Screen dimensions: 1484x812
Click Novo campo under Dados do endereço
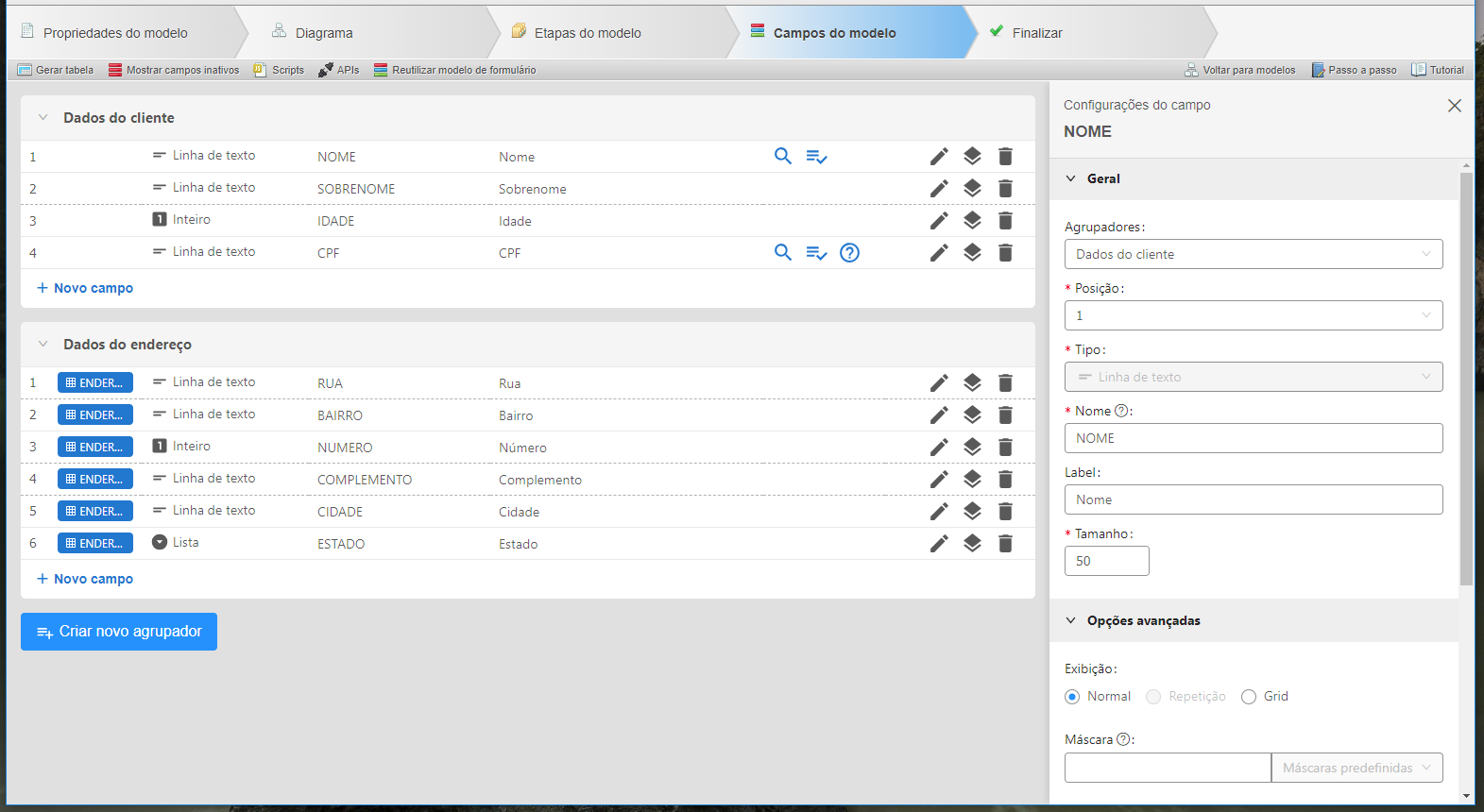(x=85, y=579)
